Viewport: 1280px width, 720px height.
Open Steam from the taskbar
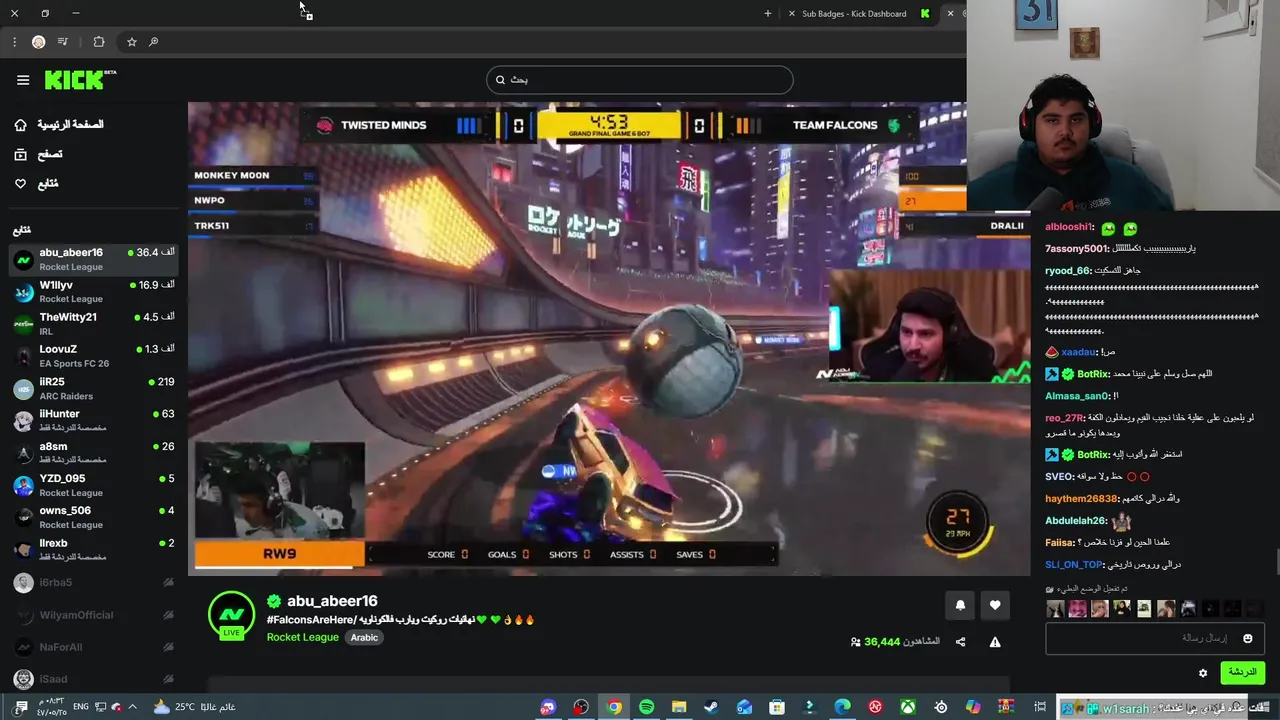click(711, 707)
